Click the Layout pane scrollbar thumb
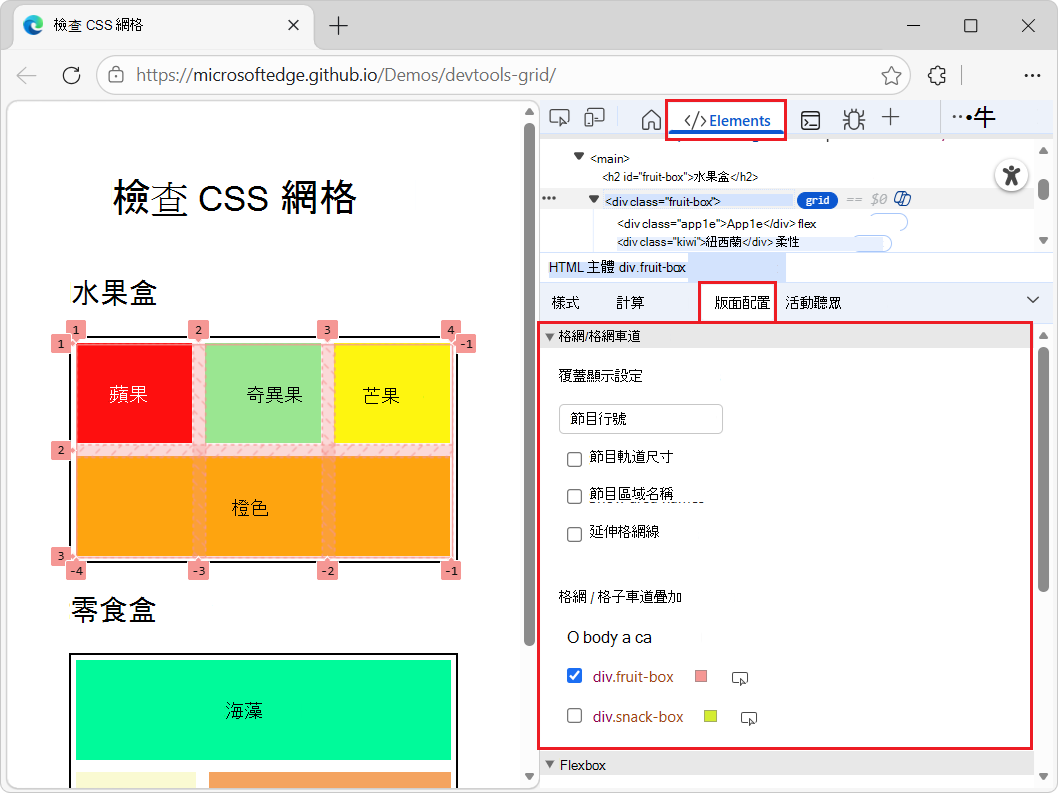Image resolution: width=1058 pixels, height=793 pixels. click(x=1043, y=469)
